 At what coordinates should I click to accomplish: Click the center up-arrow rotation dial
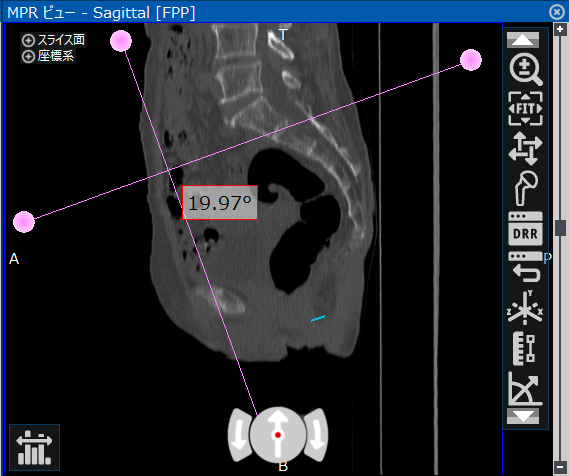click(278, 435)
